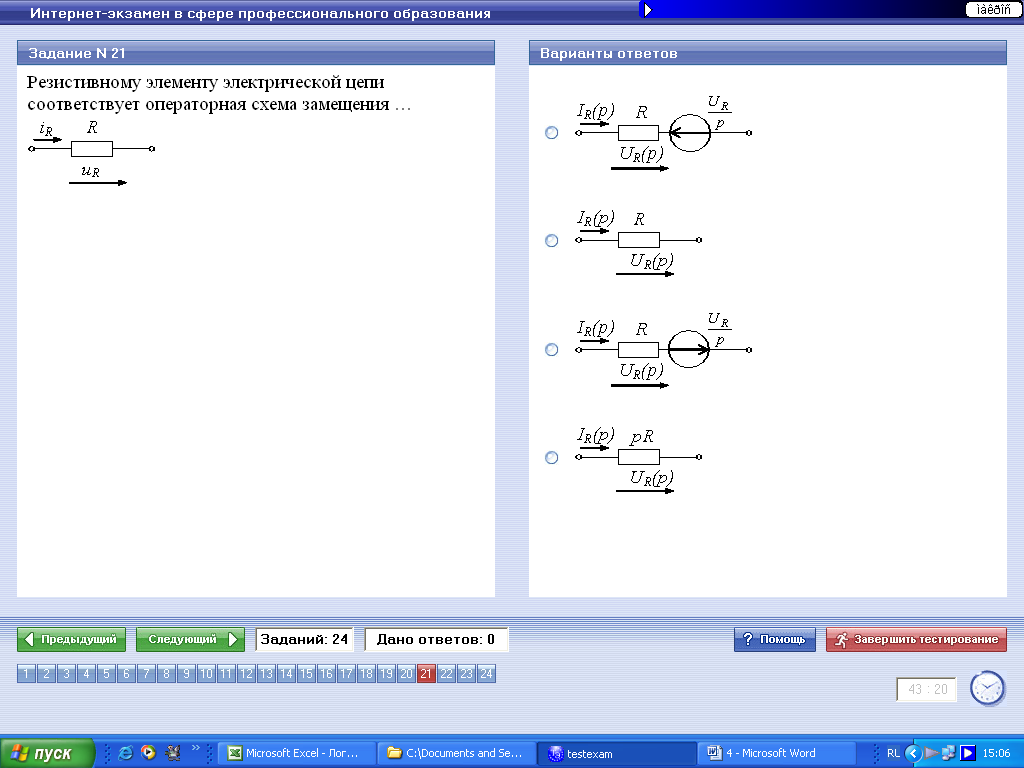1024x768 pixels.
Task: Jump to question 13
Action: coord(266,673)
